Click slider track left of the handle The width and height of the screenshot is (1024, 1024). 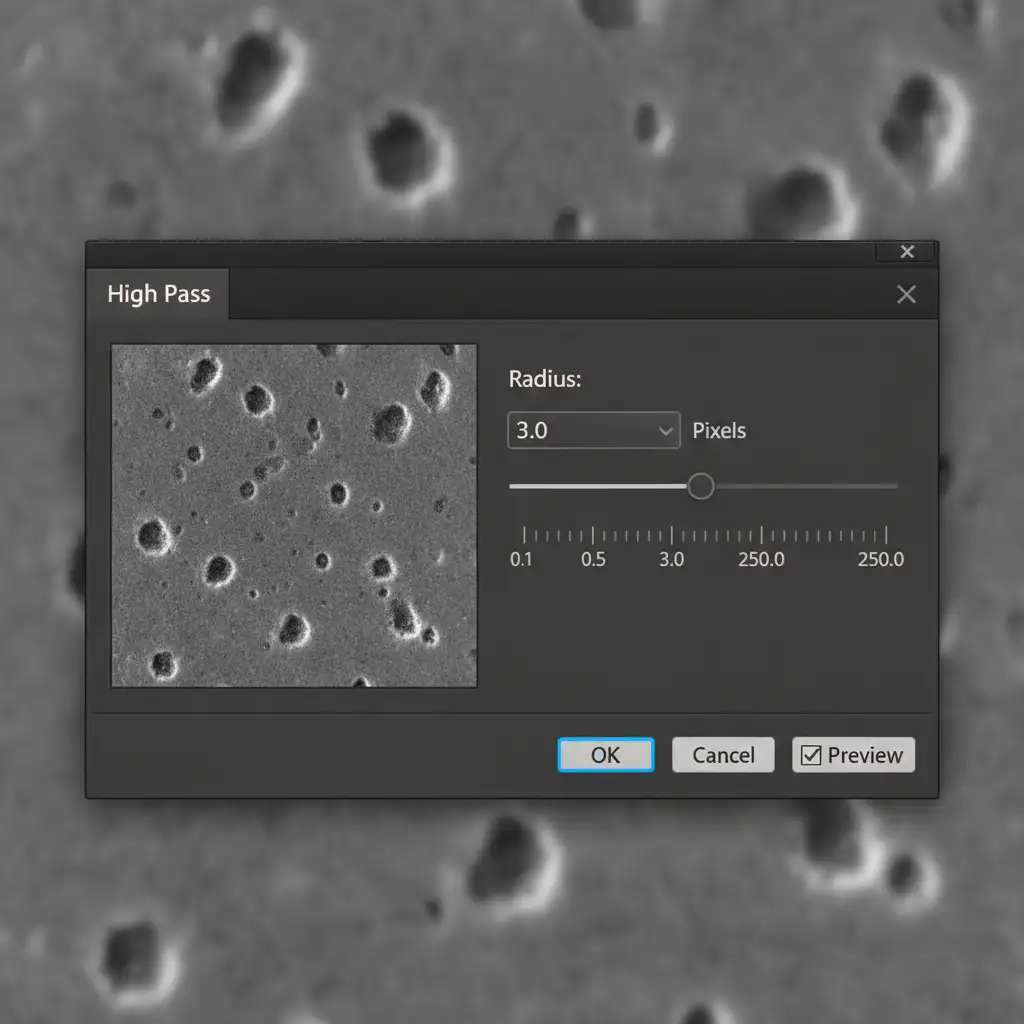coord(598,487)
